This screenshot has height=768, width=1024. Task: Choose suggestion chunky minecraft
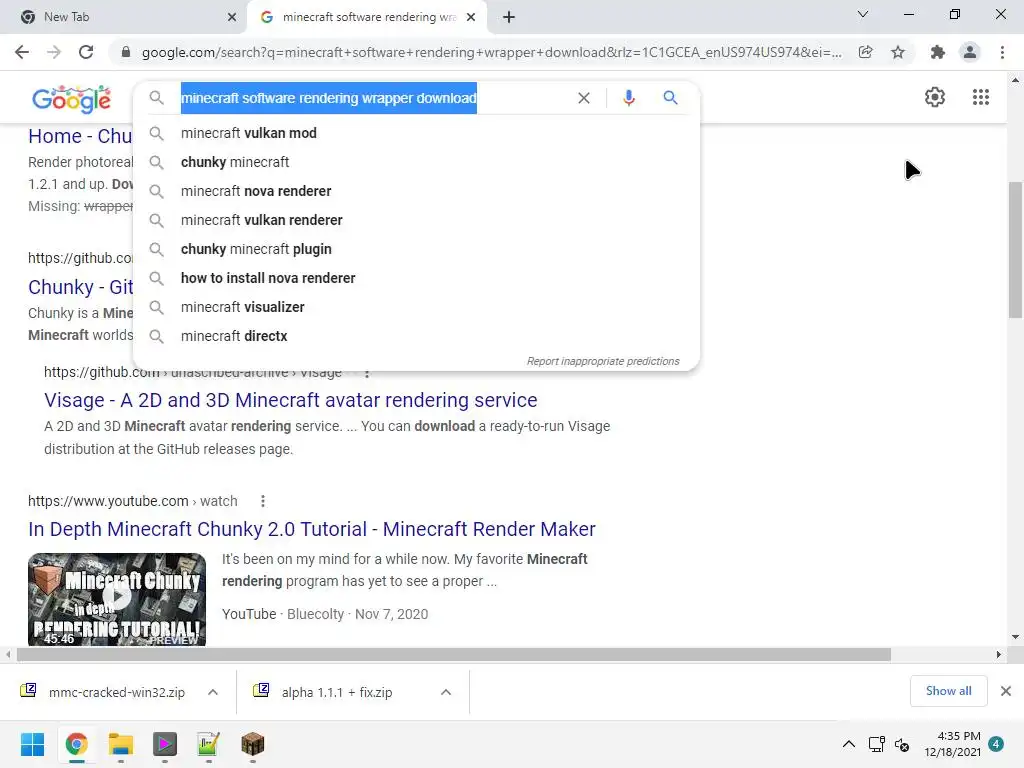click(416, 162)
